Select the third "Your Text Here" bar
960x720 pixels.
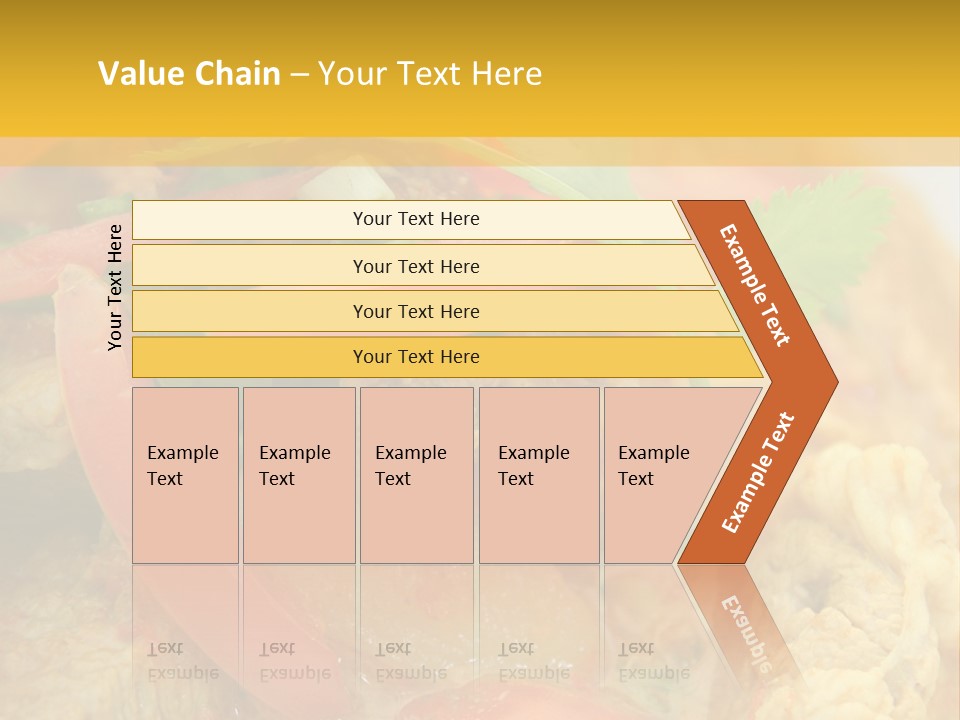coord(416,311)
